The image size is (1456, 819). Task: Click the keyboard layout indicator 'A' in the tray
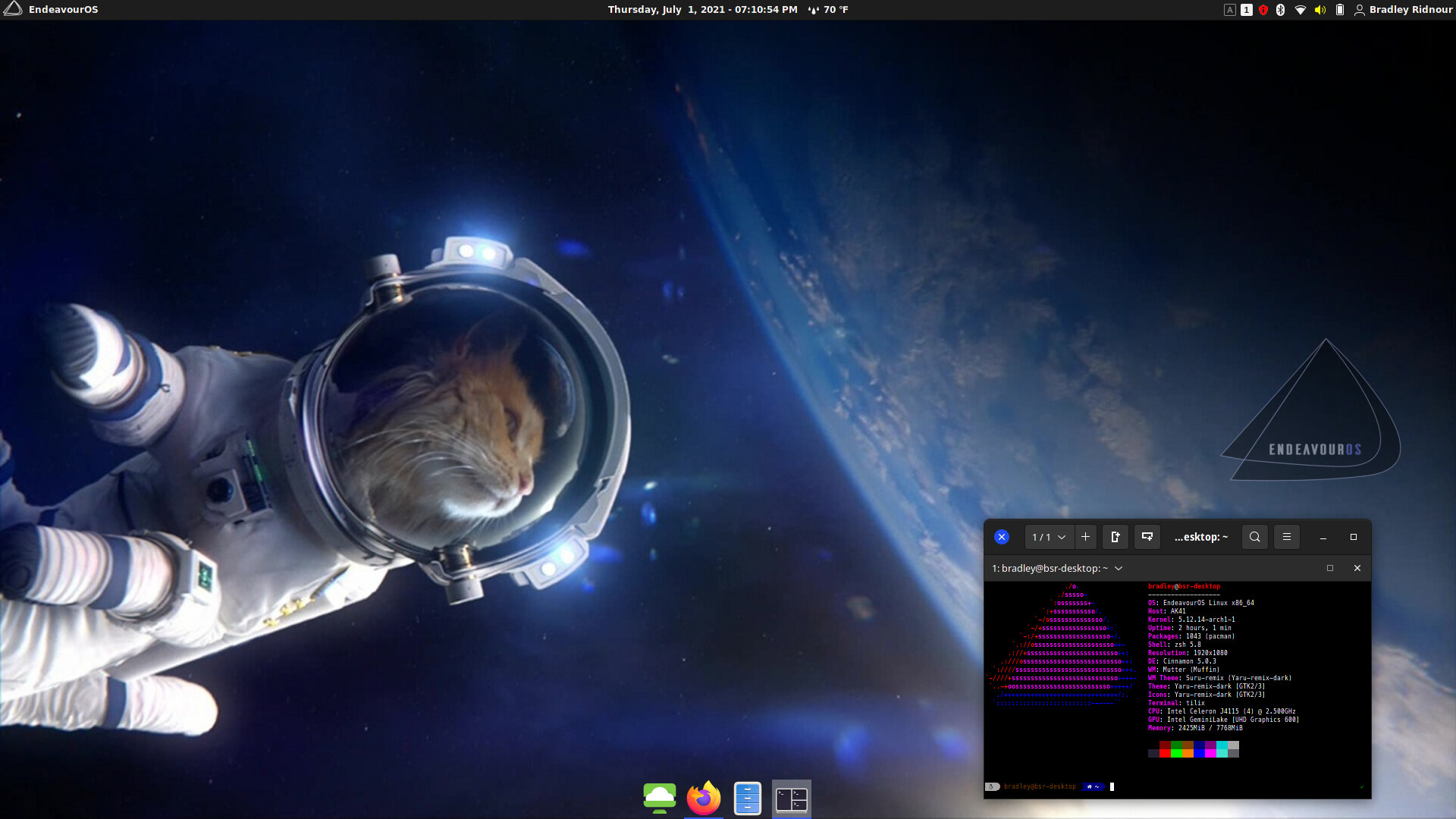tap(1230, 10)
